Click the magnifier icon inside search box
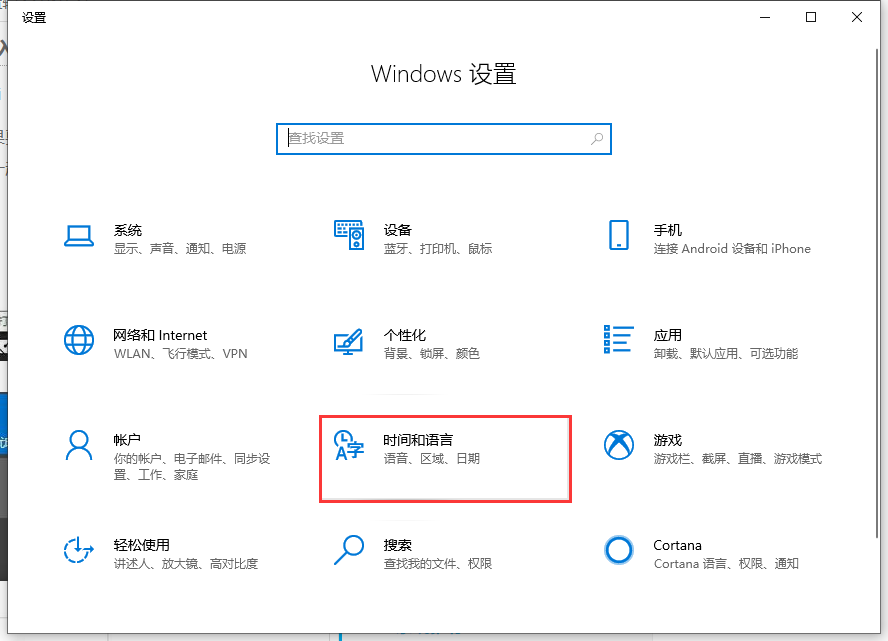Image resolution: width=888 pixels, height=641 pixels. (x=597, y=139)
